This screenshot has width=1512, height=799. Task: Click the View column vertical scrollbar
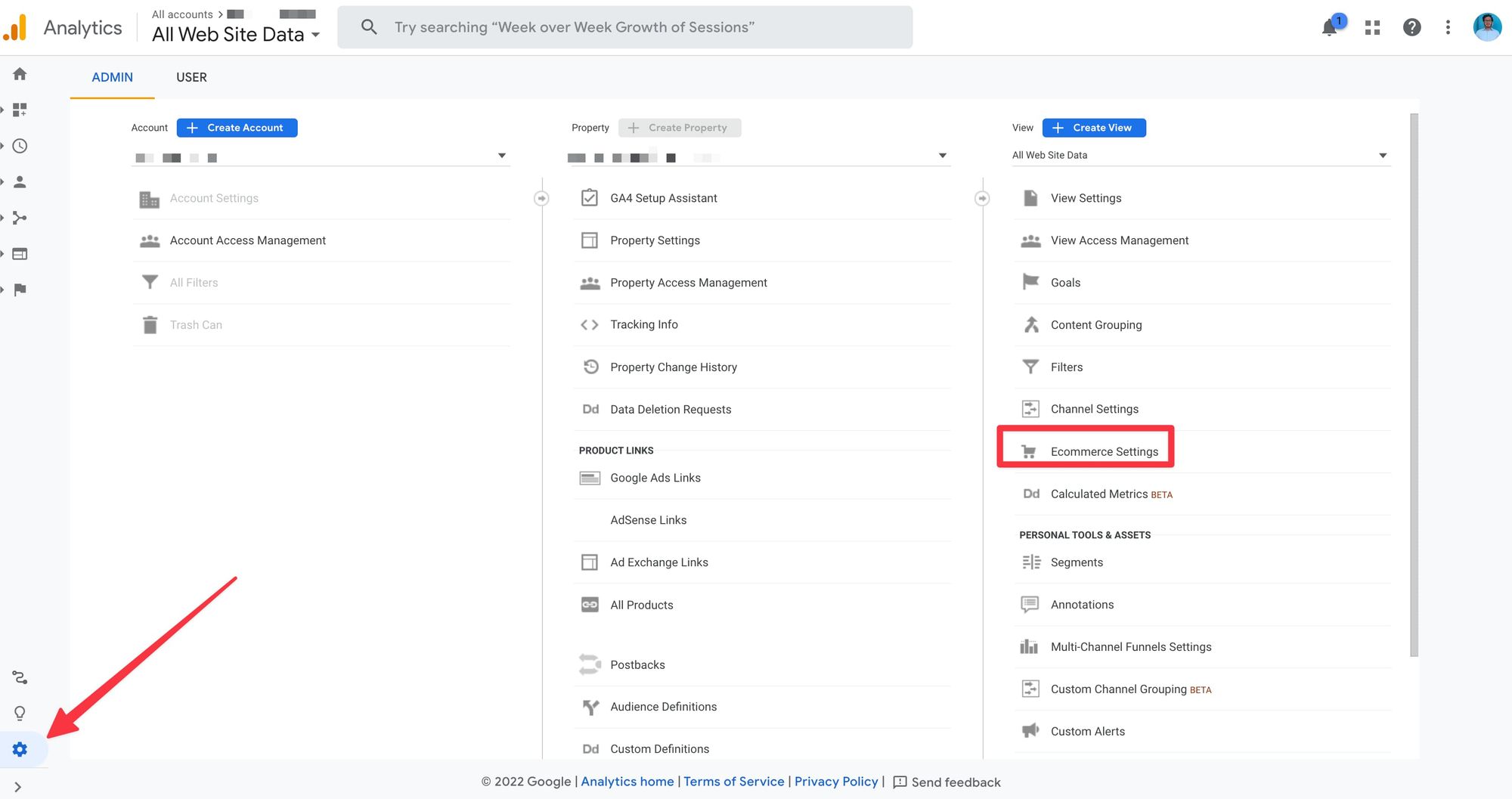pyautogui.click(x=1414, y=385)
